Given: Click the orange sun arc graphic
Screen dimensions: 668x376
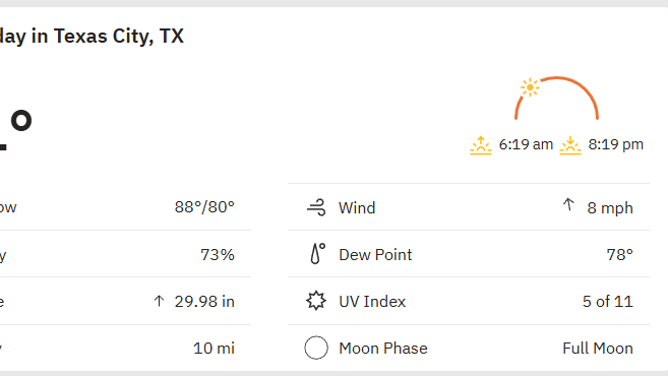Looking at the screenshot, I should click(556, 98).
